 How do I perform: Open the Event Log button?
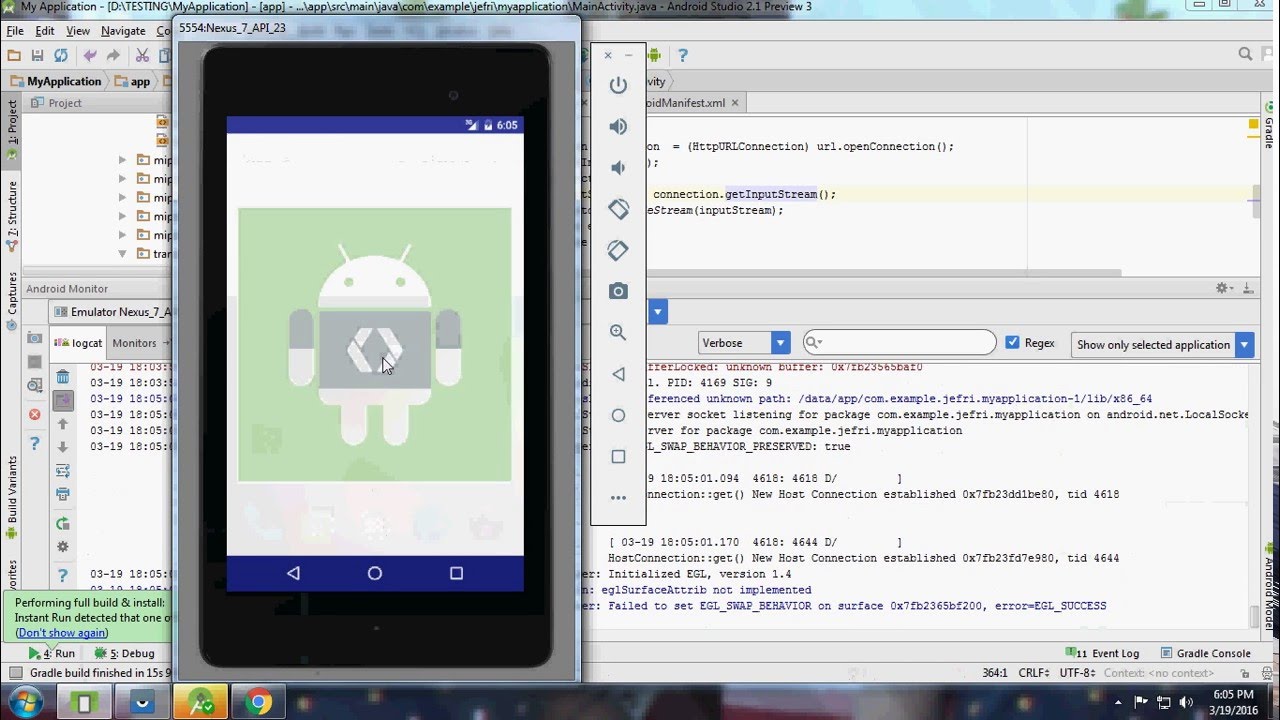(x=1103, y=653)
